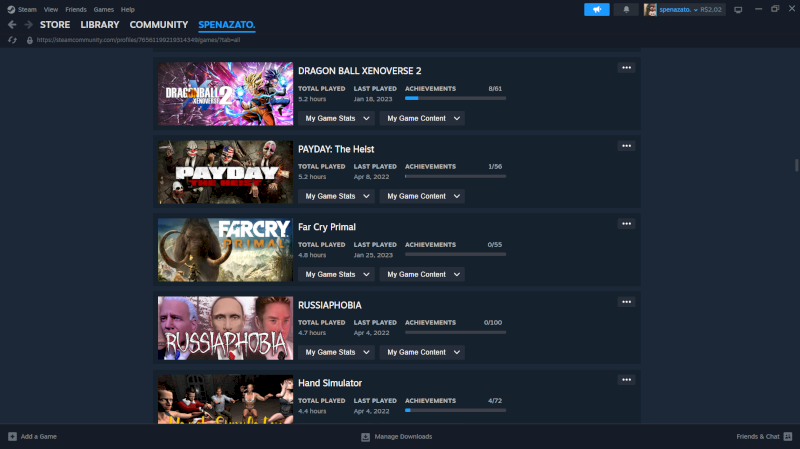Screen dimensions: 800x449
Task: Expand My Game Content for DRAGON BALL XENOVERSE 2
Action: [x=422, y=118]
